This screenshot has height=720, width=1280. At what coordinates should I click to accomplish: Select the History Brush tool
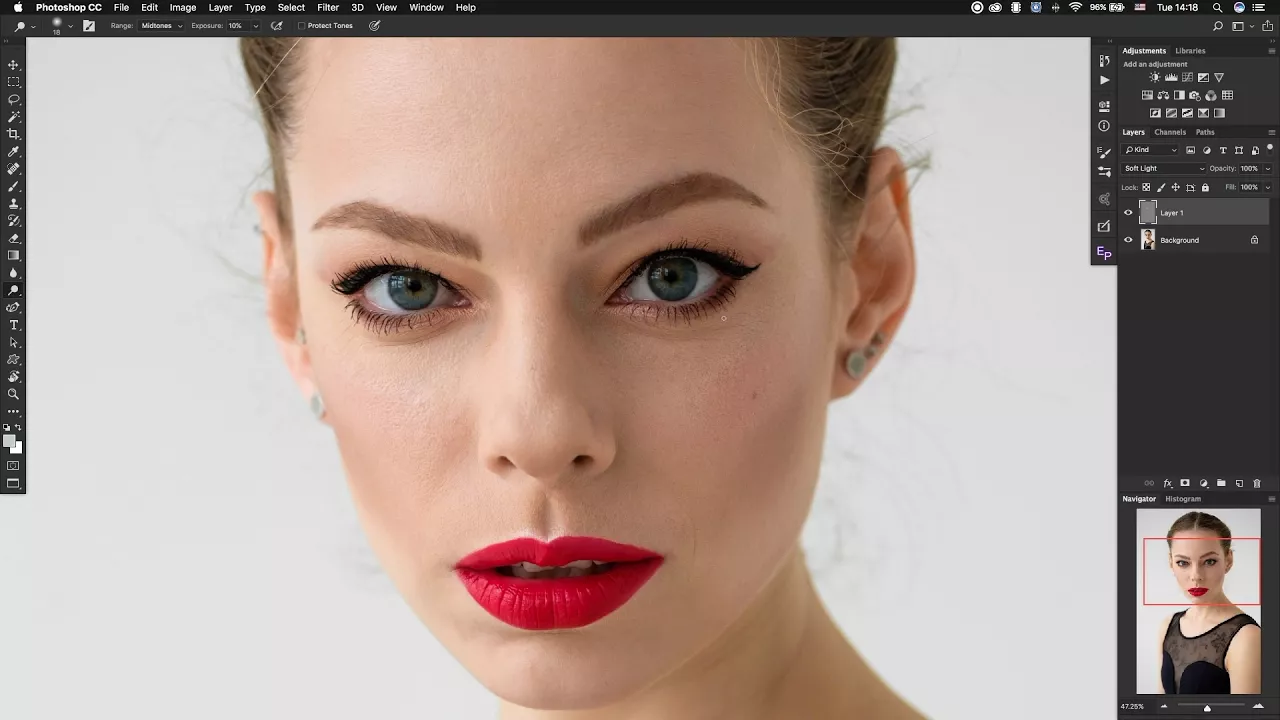(13, 221)
